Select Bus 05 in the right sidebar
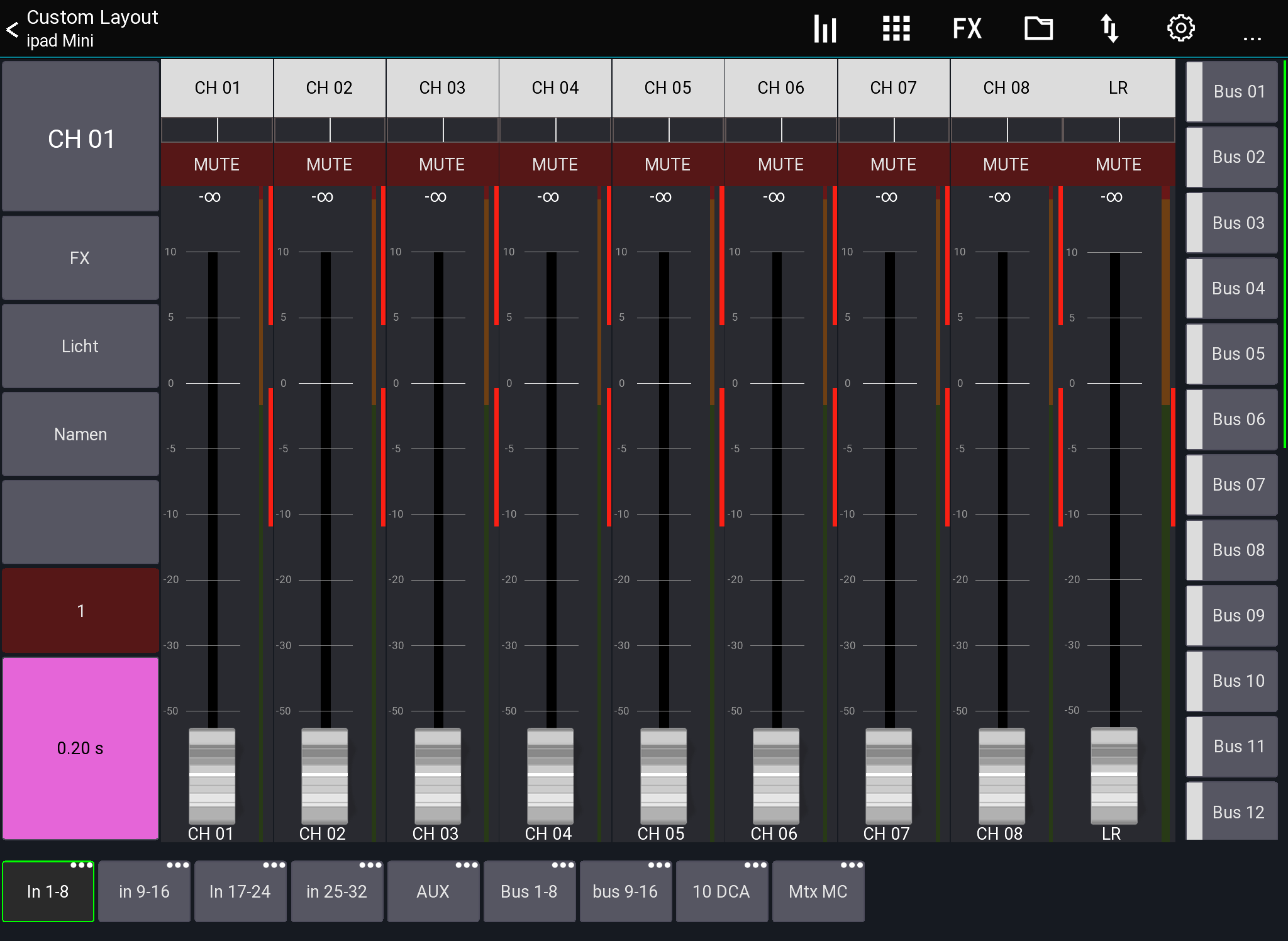Viewport: 1288px width, 941px height. click(1238, 354)
